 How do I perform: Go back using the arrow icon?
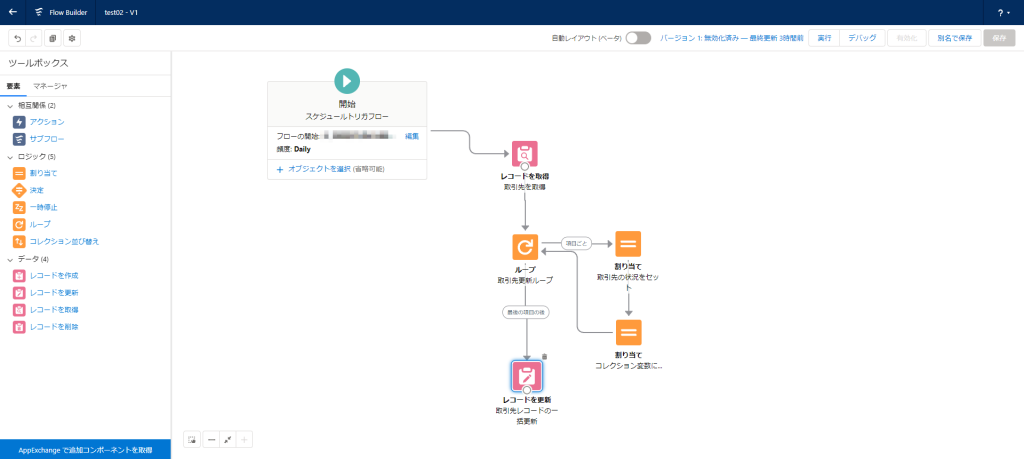[x=12, y=12]
